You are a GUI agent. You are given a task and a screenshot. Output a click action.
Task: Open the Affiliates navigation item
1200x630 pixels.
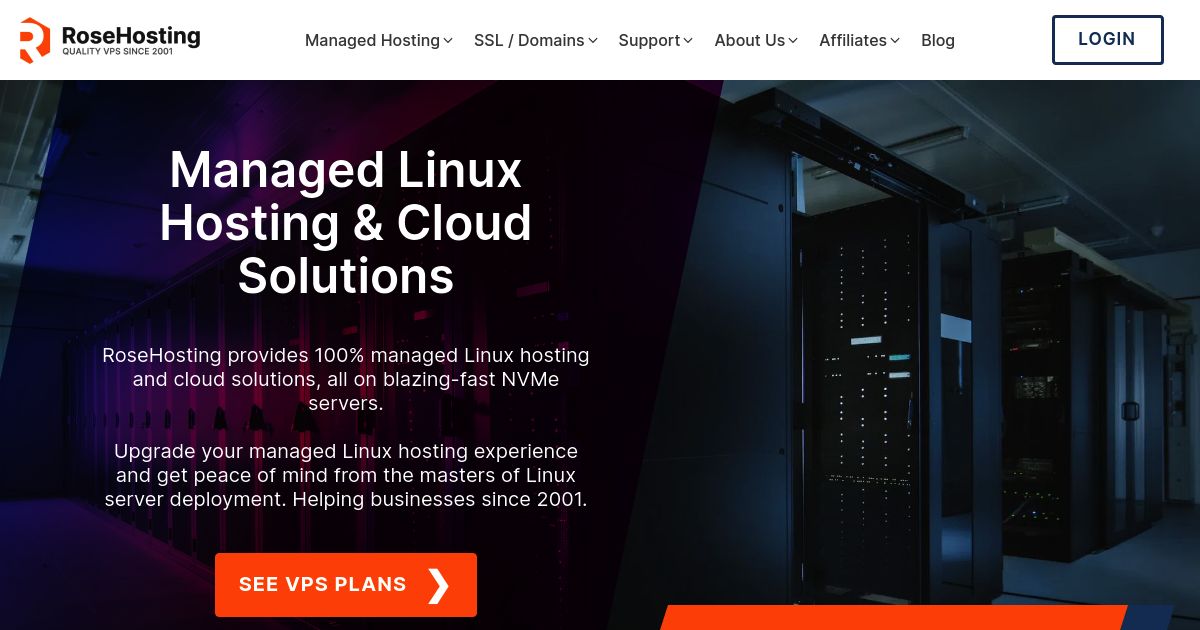pos(852,41)
